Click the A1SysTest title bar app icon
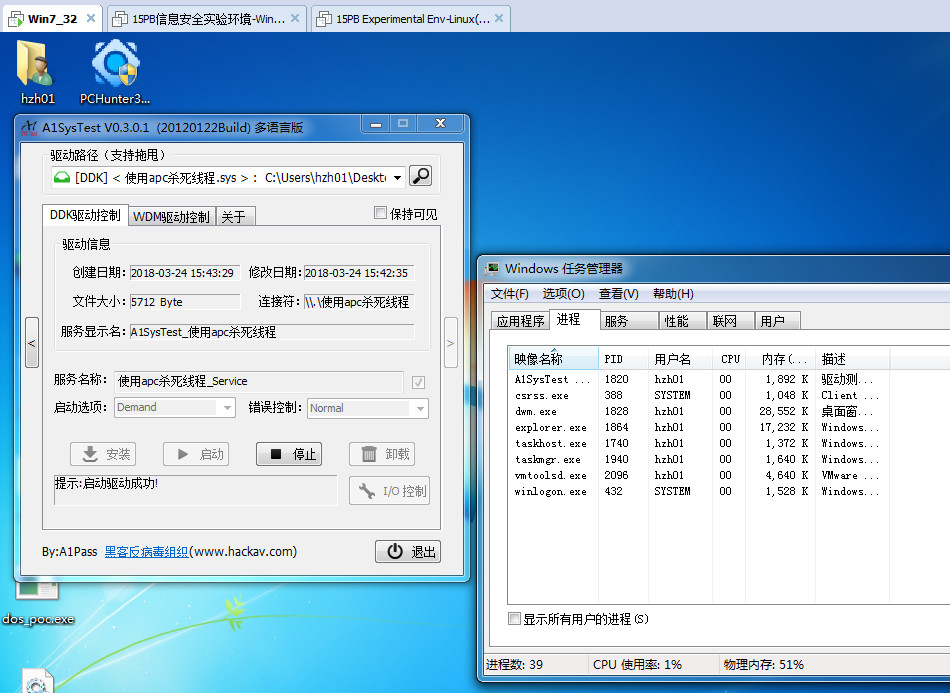 point(28,128)
